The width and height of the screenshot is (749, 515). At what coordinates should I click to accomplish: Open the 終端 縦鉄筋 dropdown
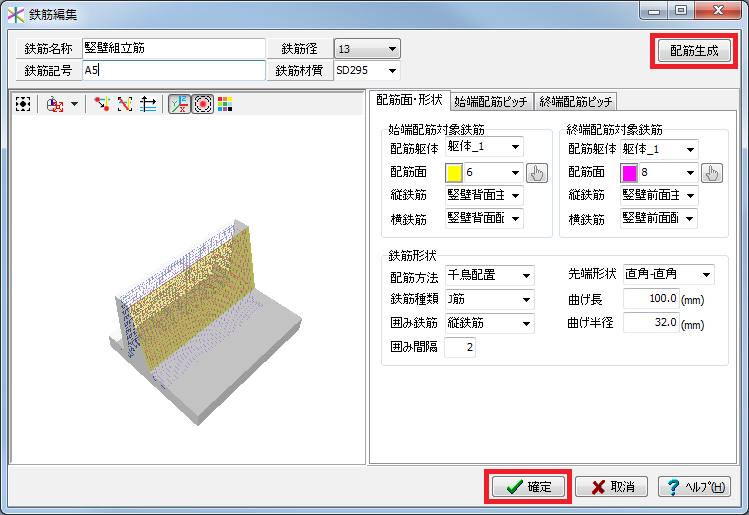pyautogui.click(x=659, y=195)
